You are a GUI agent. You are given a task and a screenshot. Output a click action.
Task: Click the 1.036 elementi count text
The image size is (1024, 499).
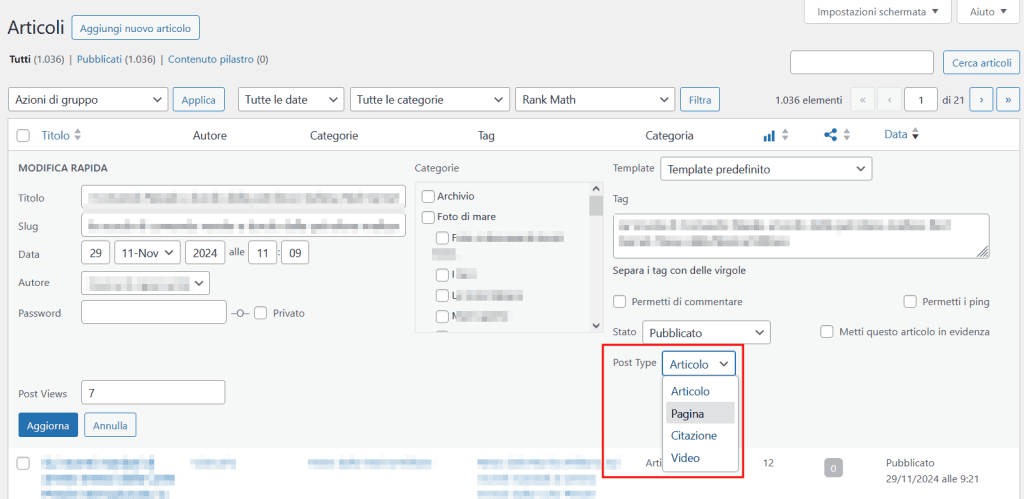[808, 100]
